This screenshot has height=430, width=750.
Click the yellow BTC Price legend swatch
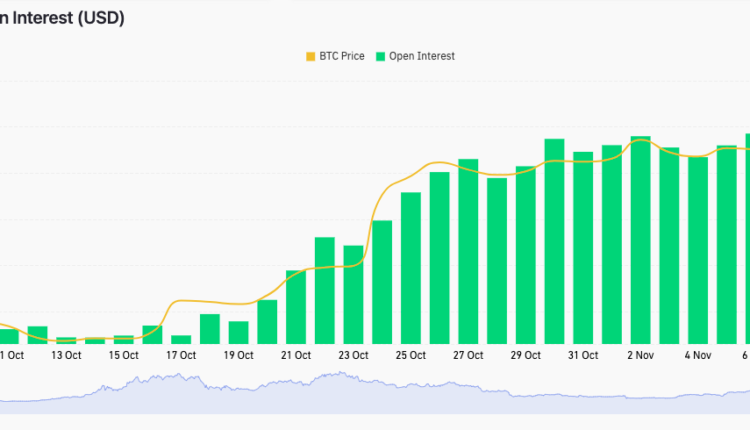pos(307,56)
